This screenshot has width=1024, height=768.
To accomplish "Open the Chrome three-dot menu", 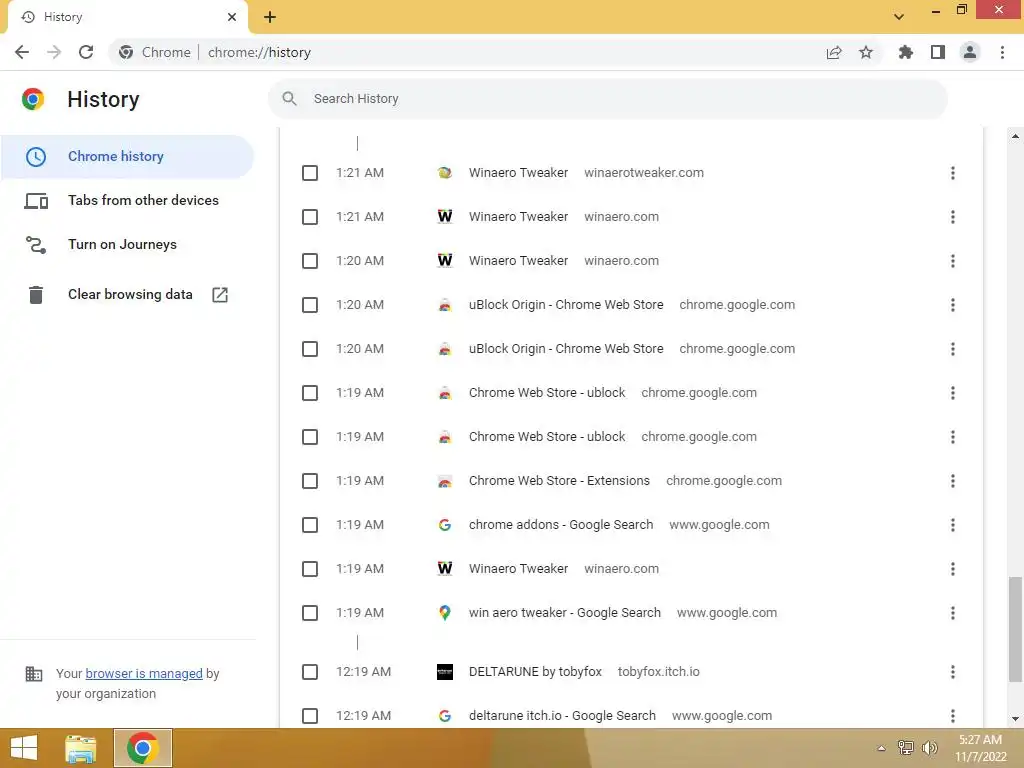I will click(x=1002, y=52).
